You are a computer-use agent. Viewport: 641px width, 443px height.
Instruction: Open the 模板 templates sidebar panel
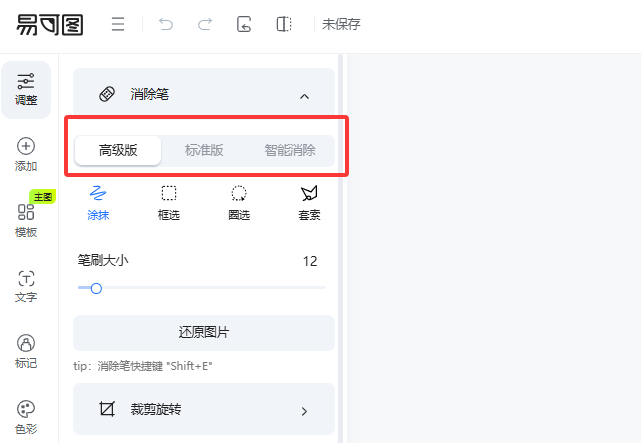coord(26,220)
